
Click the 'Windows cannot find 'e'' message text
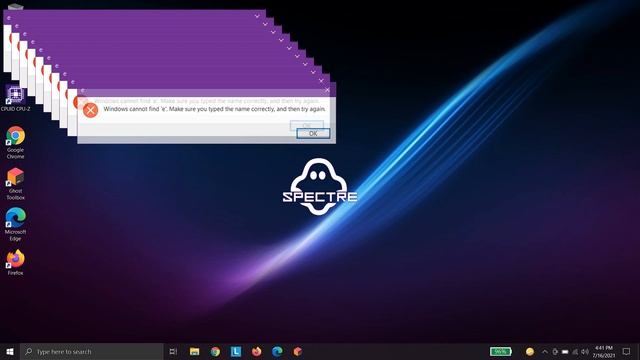(x=215, y=109)
